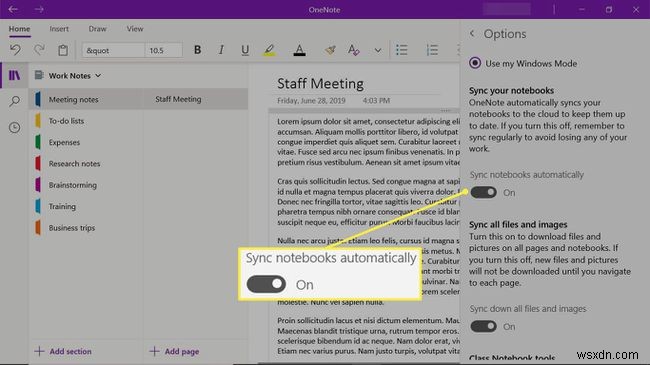Insert a numbered list
The image size is (650, 365).
[x=432, y=50]
